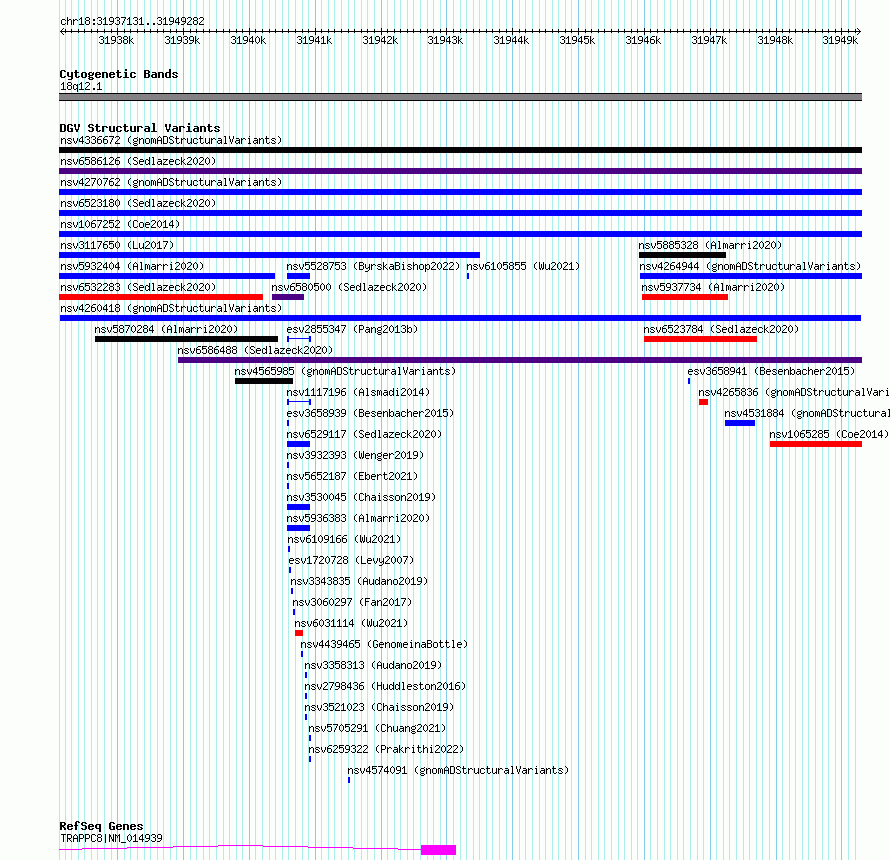Click nsv5652187 (Ebert2021) label
The height and width of the screenshot is (860, 890).
[x=352, y=476]
